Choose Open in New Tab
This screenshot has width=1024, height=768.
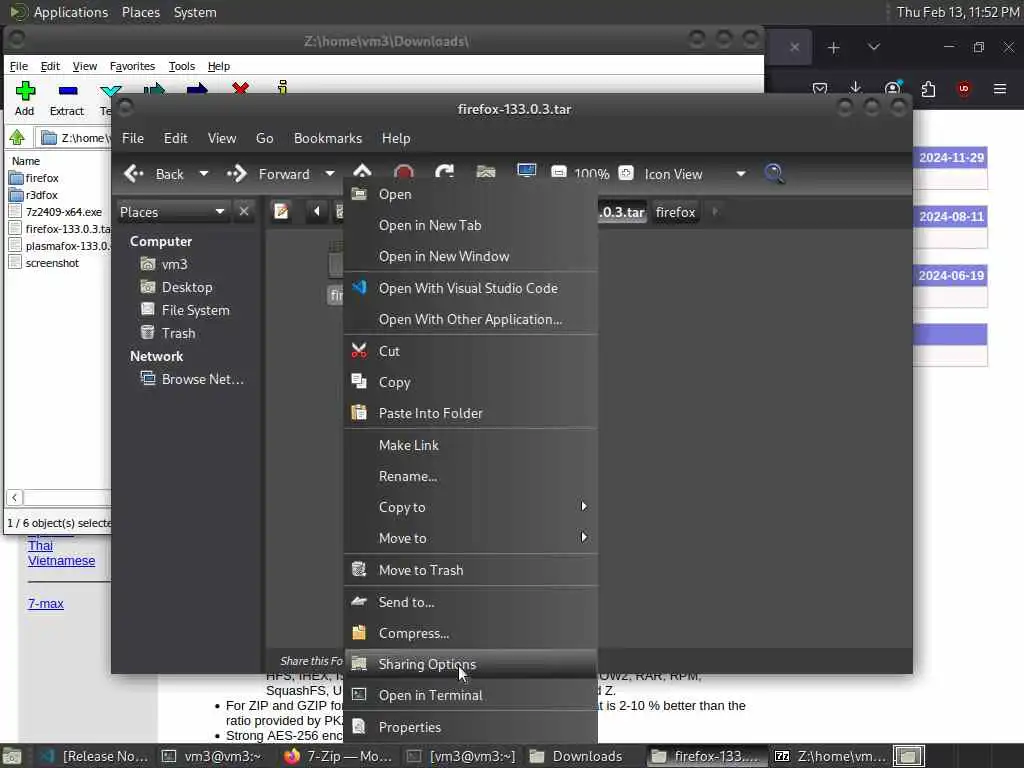pyautogui.click(x=470, y=225)
